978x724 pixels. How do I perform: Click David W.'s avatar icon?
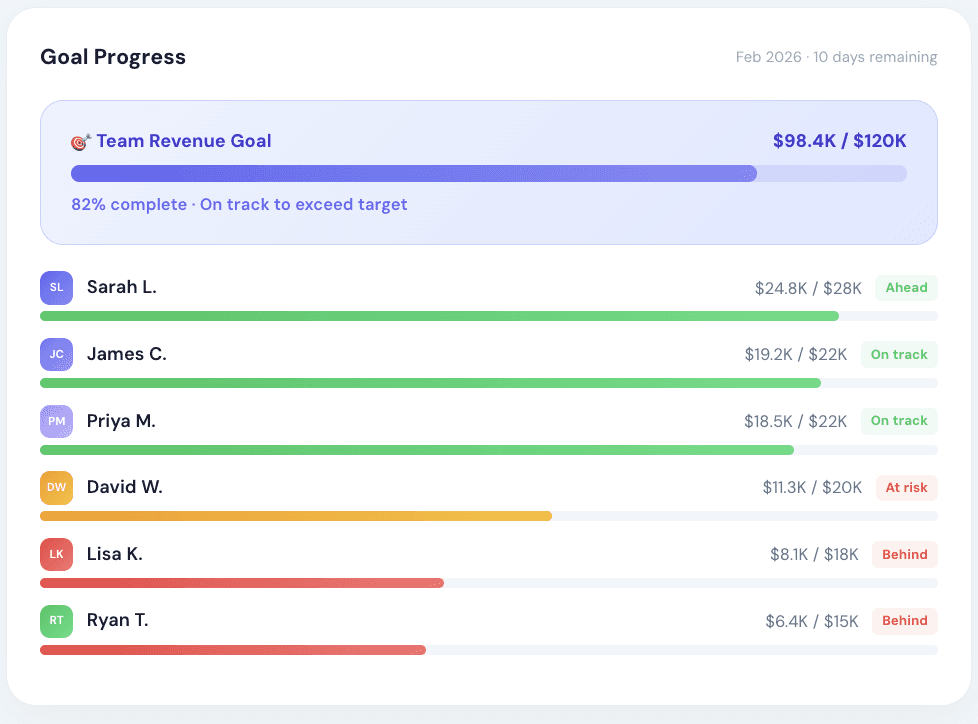[57, 487]
